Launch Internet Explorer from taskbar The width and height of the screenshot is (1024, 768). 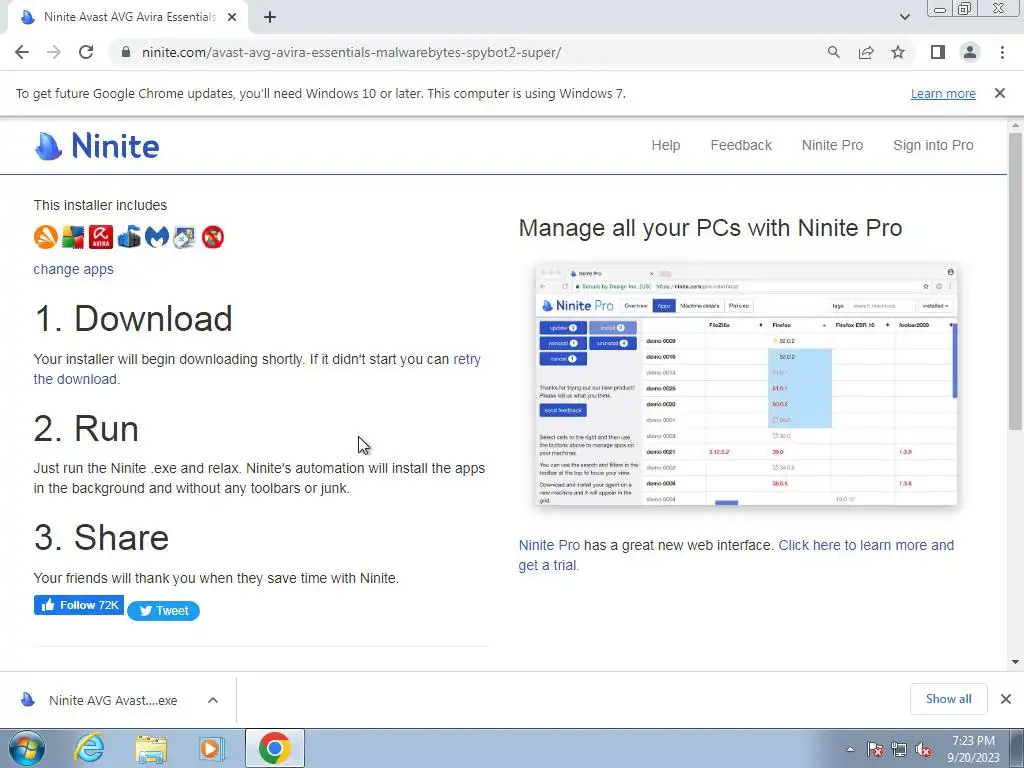click(89, 748)
